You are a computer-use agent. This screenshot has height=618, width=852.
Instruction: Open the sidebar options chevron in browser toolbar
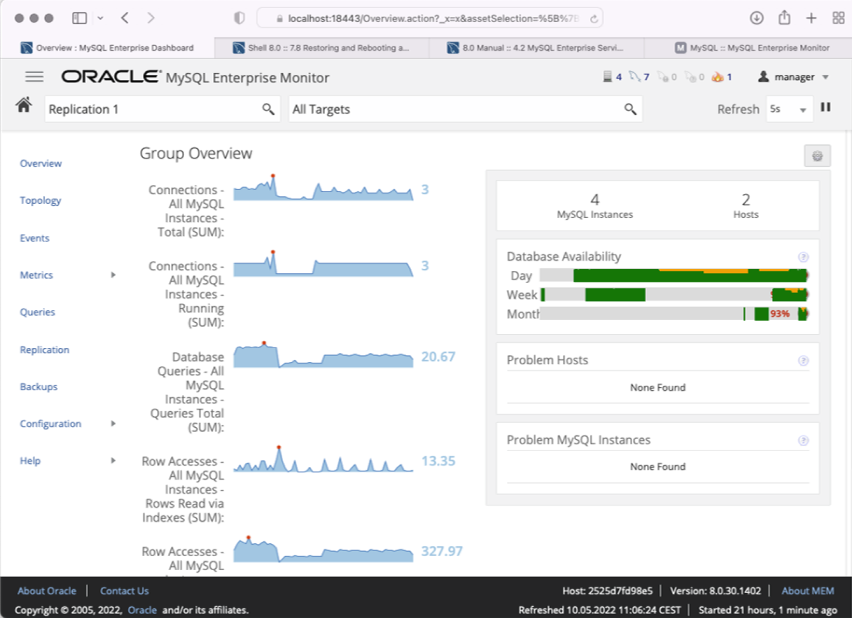(x=100, y=18)
